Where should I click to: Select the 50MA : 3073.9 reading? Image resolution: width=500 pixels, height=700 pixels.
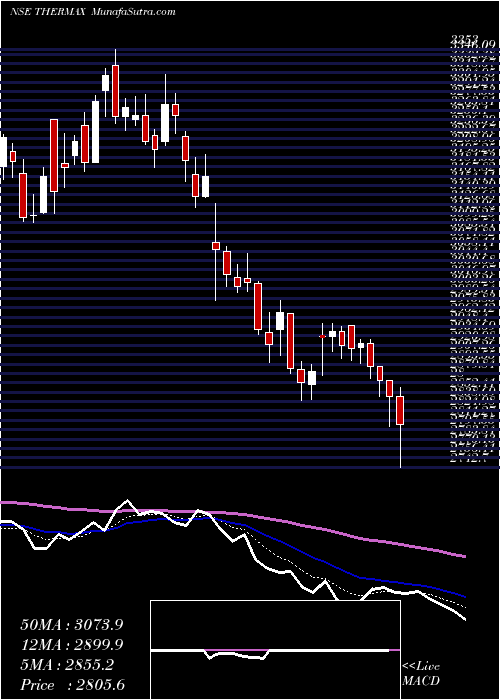(71, 625)
